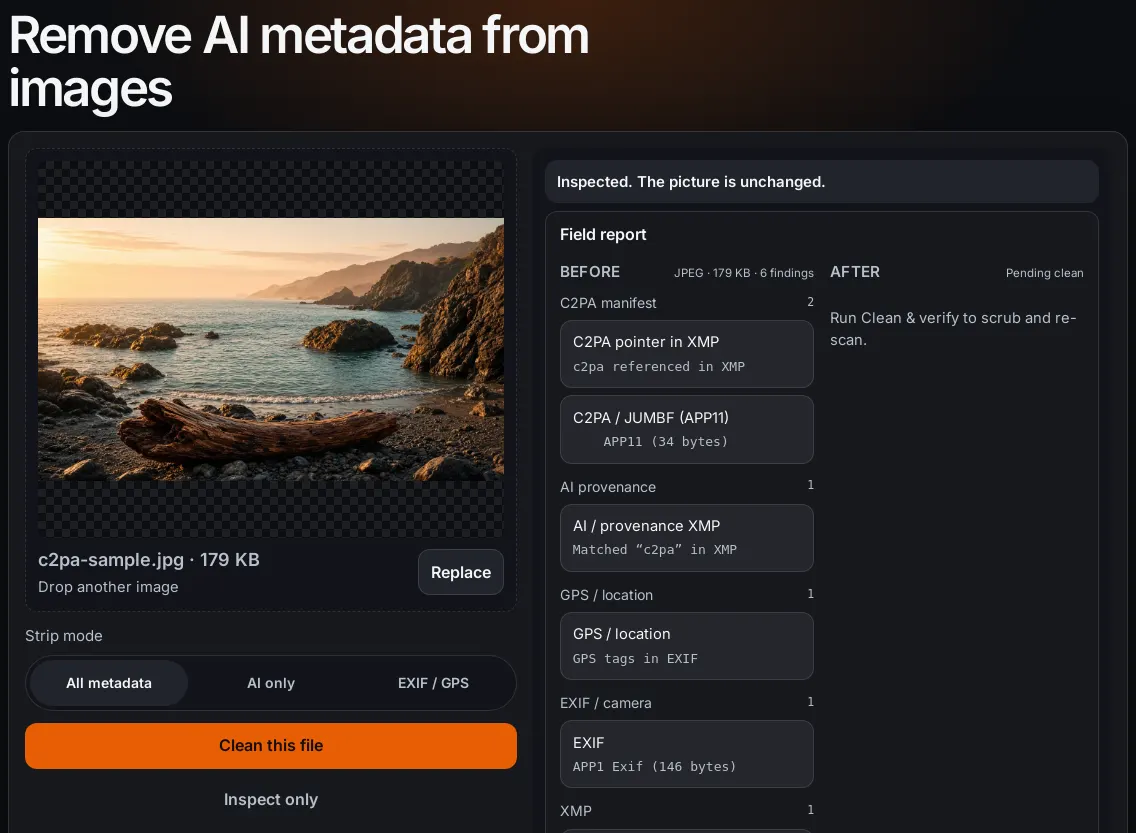Click the Run Clean & verify instruction text
1136x833 pixels.
pos(953,329)
